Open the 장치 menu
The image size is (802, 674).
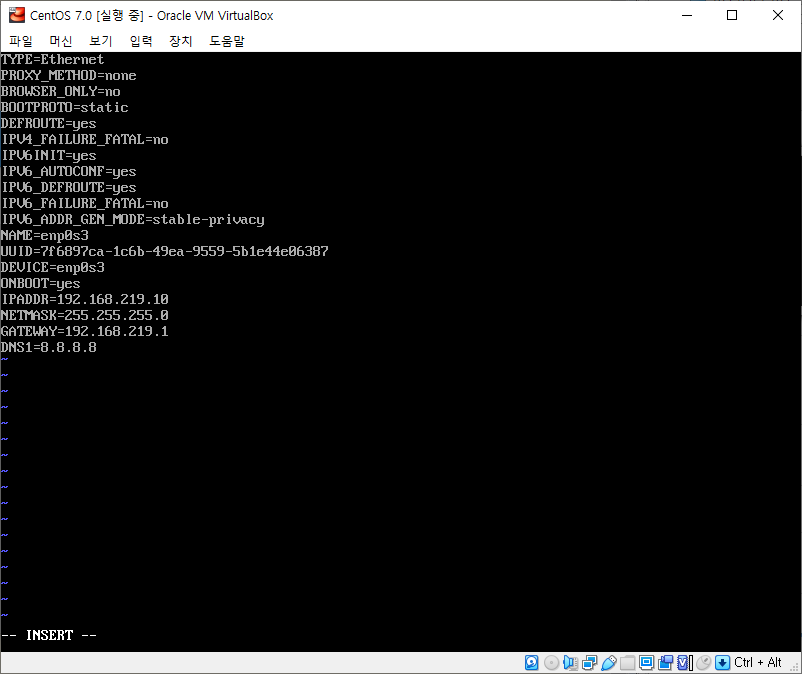point(179,41)
